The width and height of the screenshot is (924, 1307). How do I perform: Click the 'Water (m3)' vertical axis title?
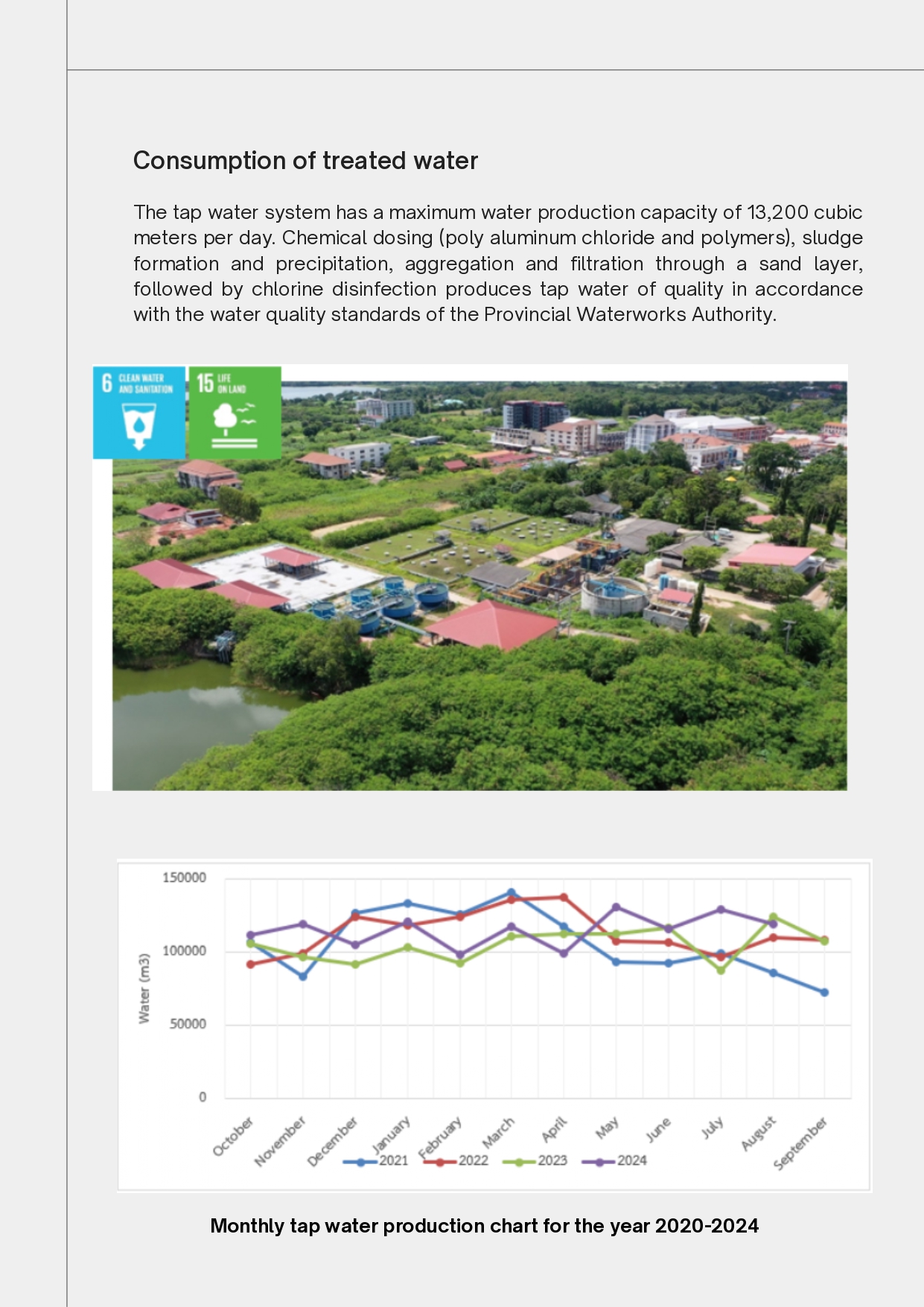click(x=144, y=988)
